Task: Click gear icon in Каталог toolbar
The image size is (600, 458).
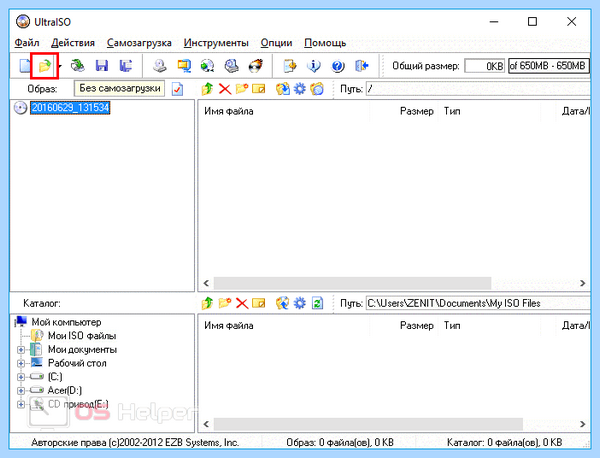Action: click(300, 303)
